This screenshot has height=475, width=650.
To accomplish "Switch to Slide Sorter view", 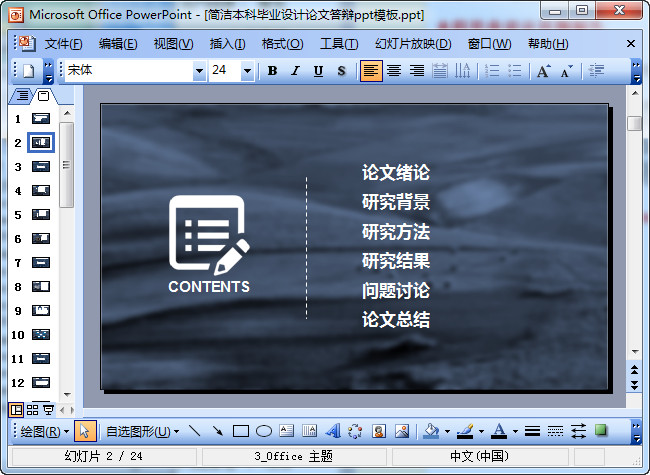I will click(32, 410).
